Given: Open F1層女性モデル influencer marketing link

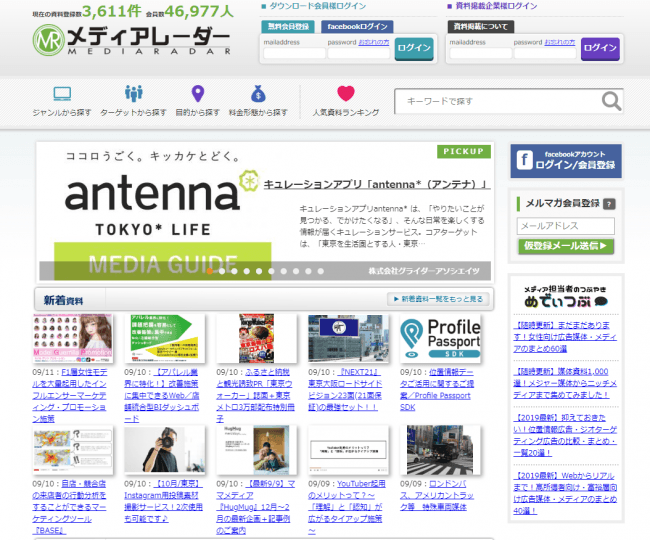Looking at the screenshot, I should pyautogui.click(x=70, y=396).
